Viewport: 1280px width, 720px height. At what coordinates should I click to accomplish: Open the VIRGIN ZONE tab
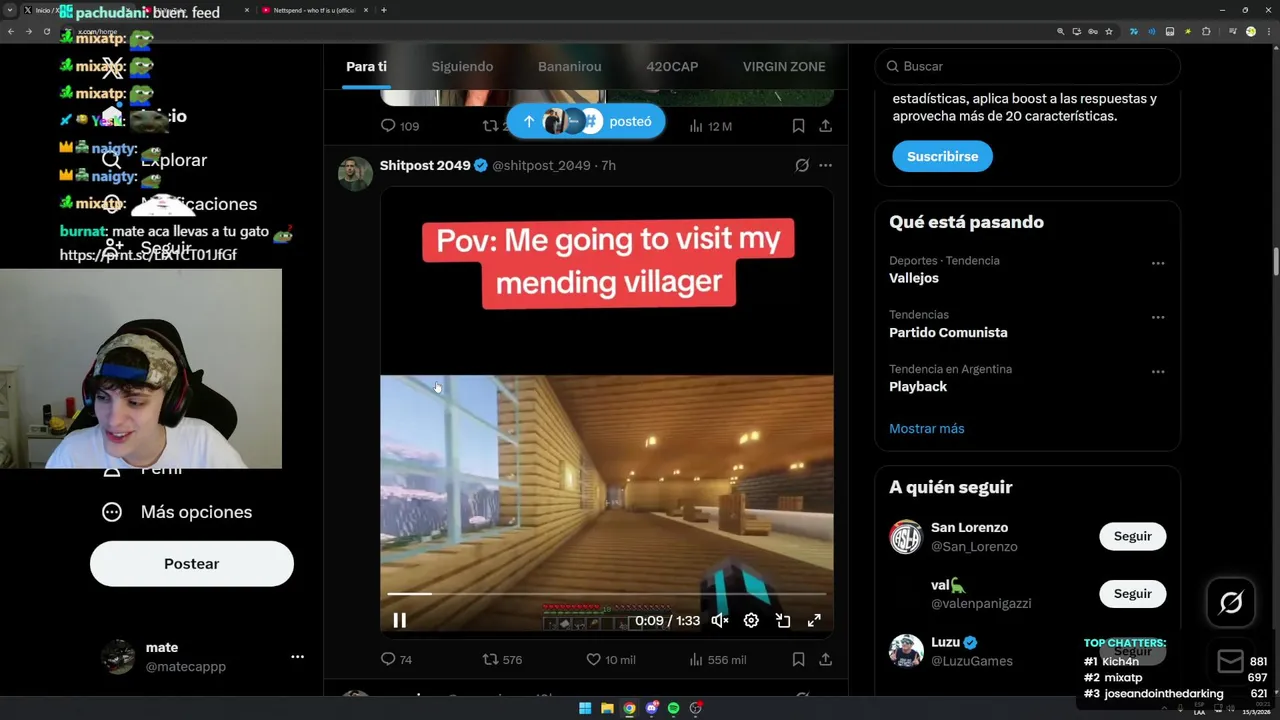[784, 66]
